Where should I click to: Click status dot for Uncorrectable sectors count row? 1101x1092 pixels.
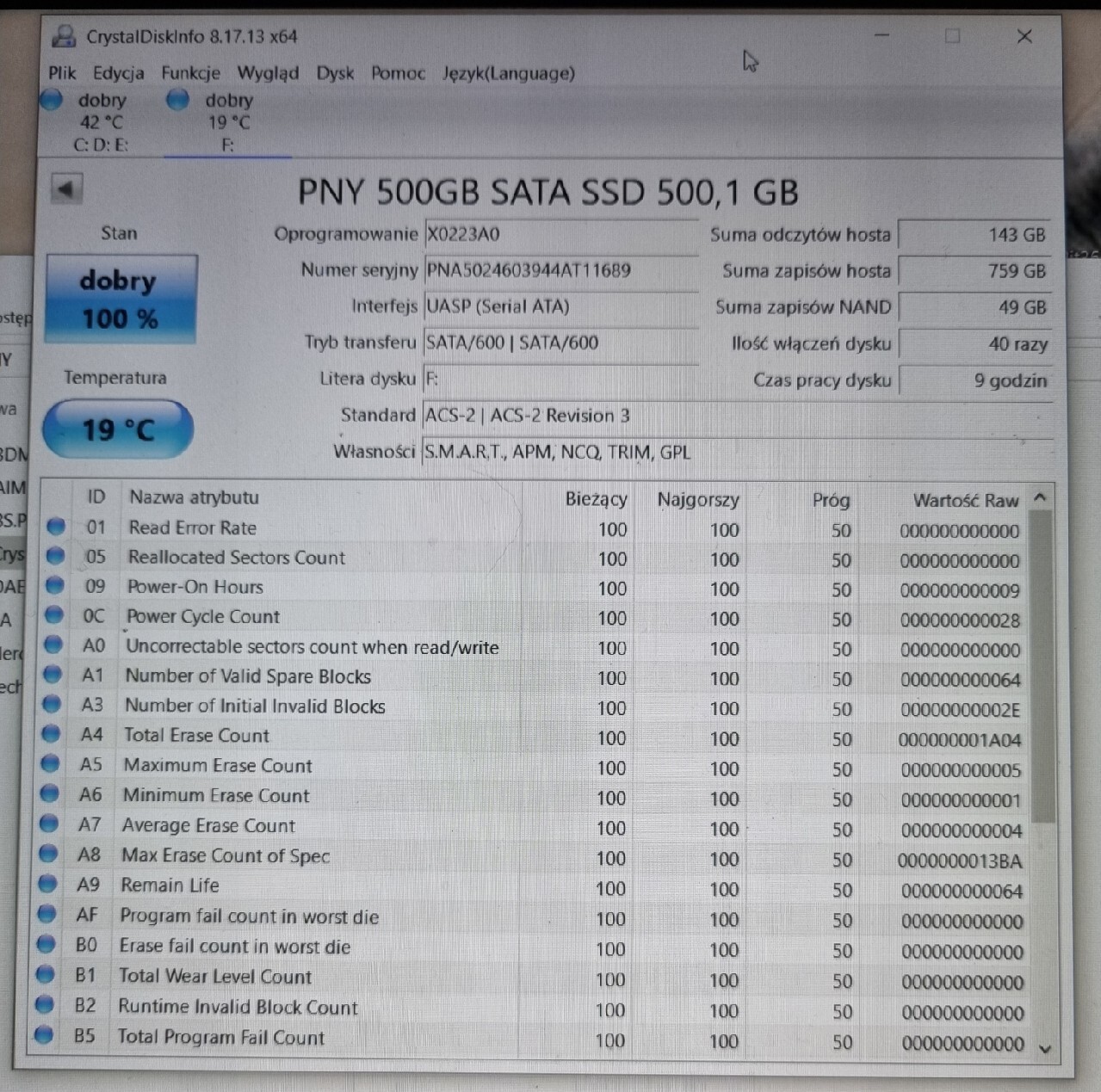(53, 645)
